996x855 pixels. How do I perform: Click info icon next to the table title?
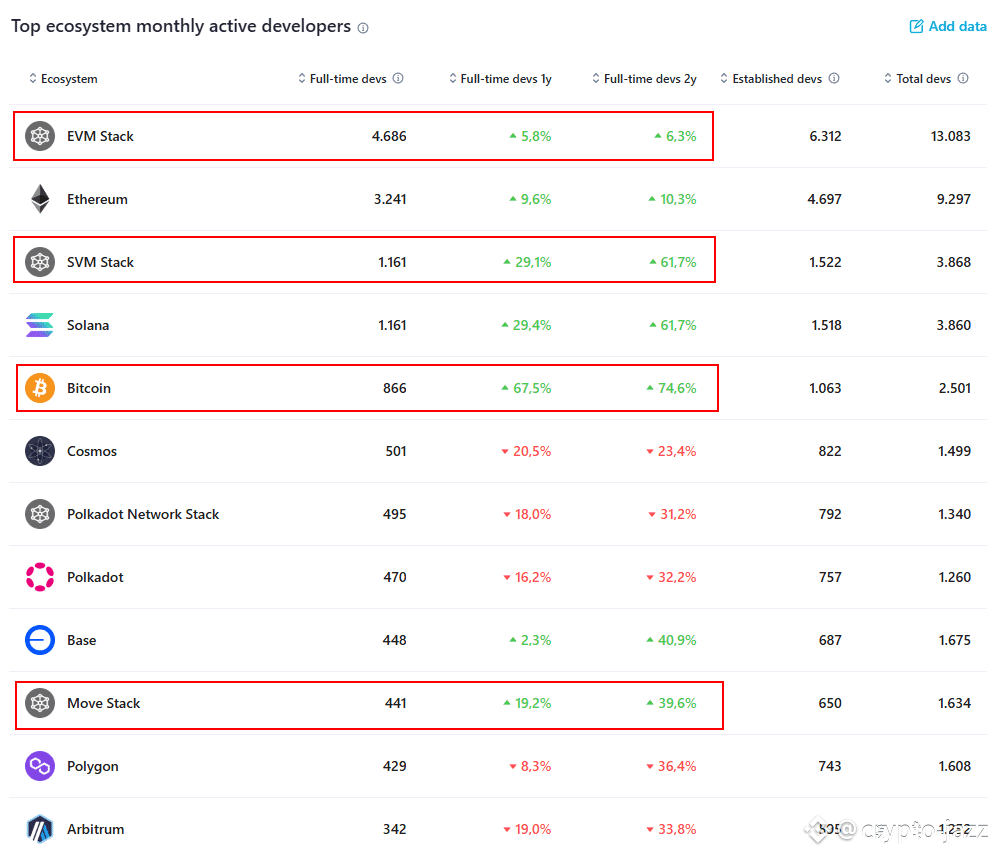coord(363,28)
